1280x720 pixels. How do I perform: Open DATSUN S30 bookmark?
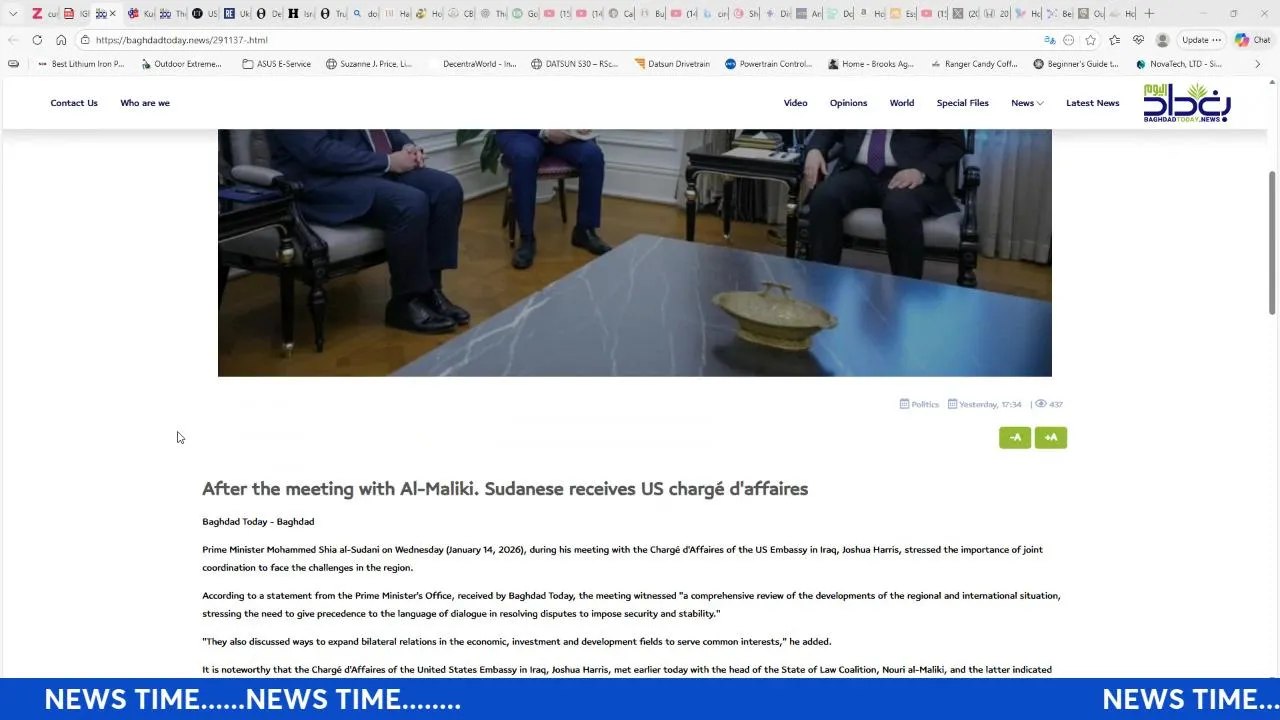[574, 64]
